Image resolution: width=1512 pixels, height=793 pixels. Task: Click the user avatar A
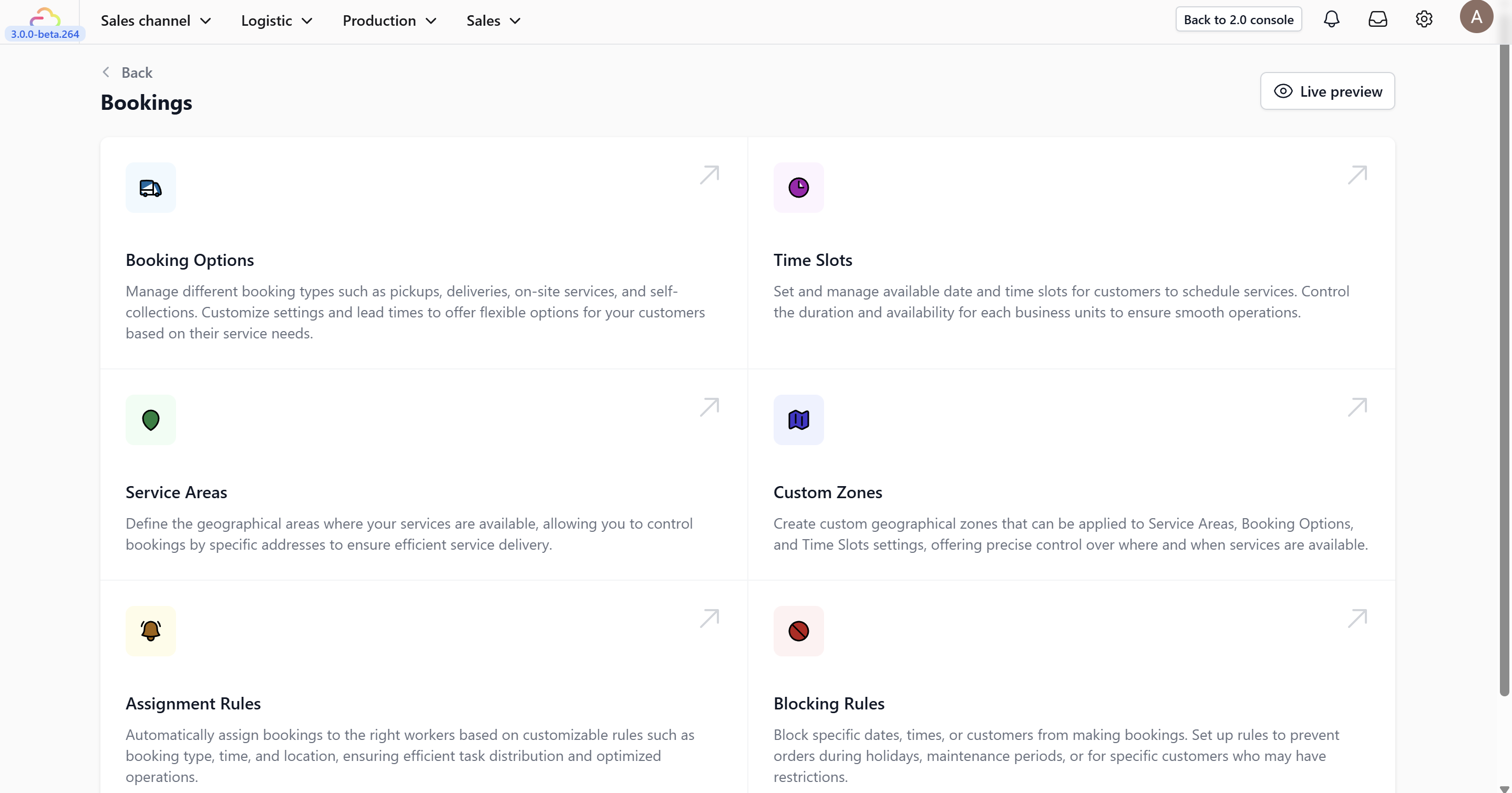click(1476, 16)
